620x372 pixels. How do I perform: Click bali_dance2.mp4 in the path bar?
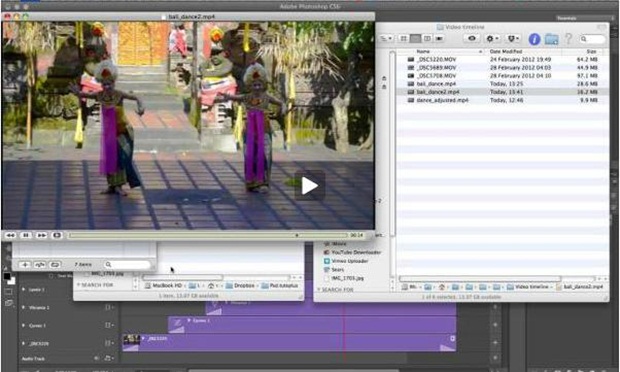pyautogui.click(x=580, y=287)
